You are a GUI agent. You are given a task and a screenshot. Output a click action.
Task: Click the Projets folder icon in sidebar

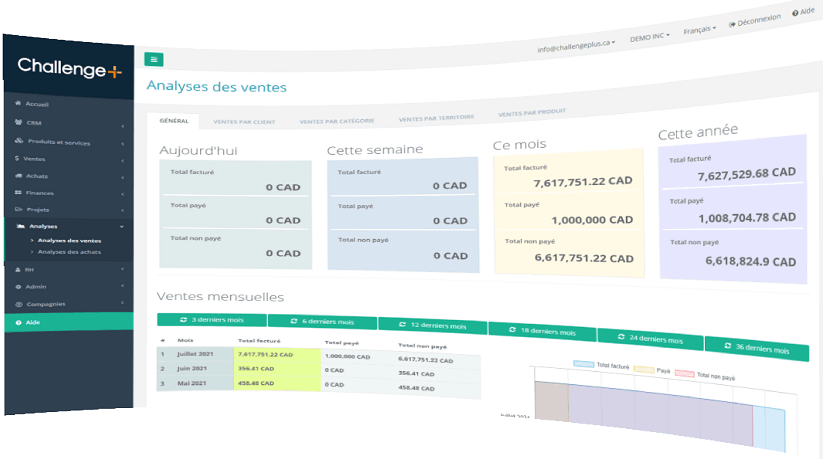(x=17, y=209)
